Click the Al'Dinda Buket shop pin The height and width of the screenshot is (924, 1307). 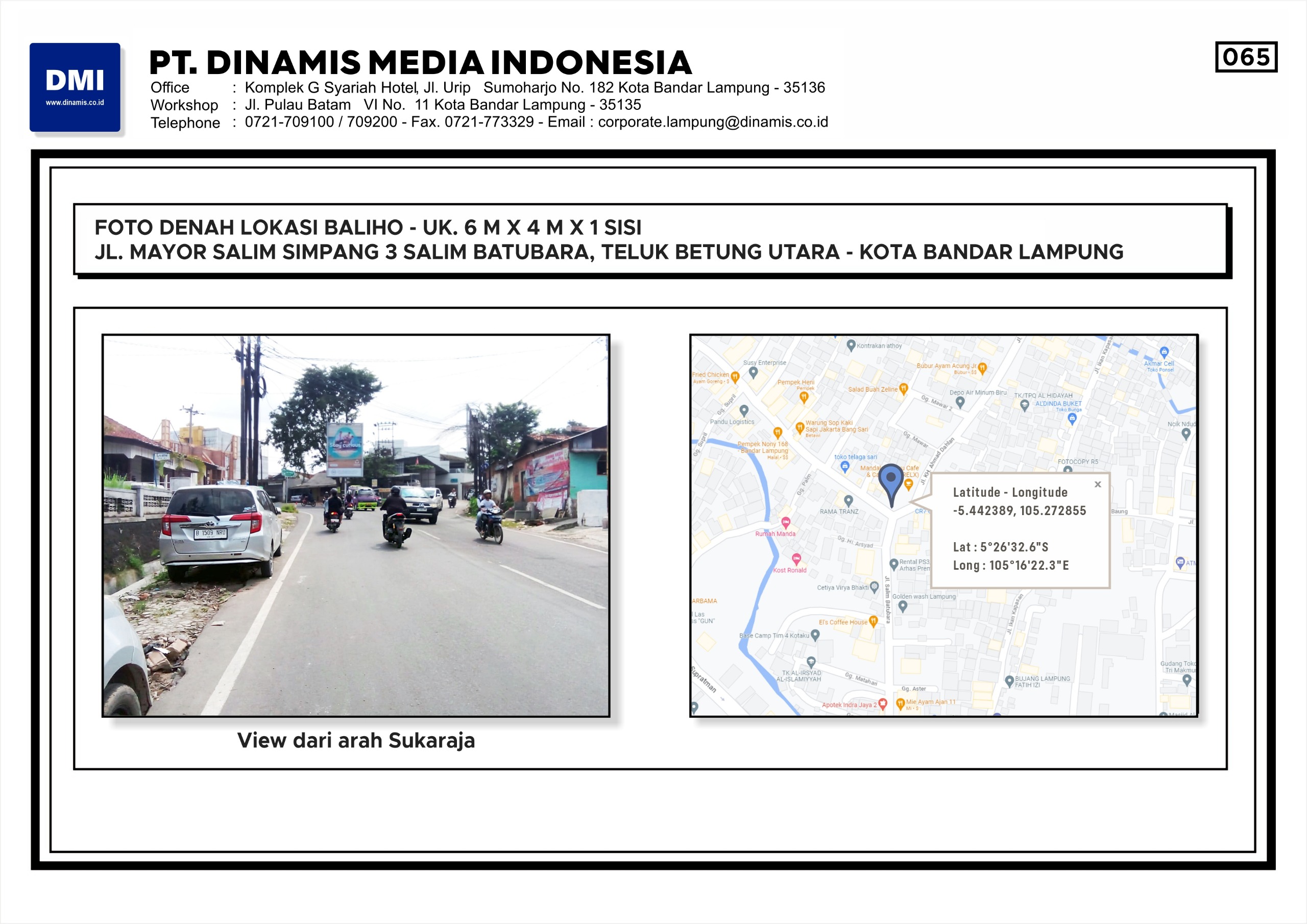click(x=1073, y=420)
